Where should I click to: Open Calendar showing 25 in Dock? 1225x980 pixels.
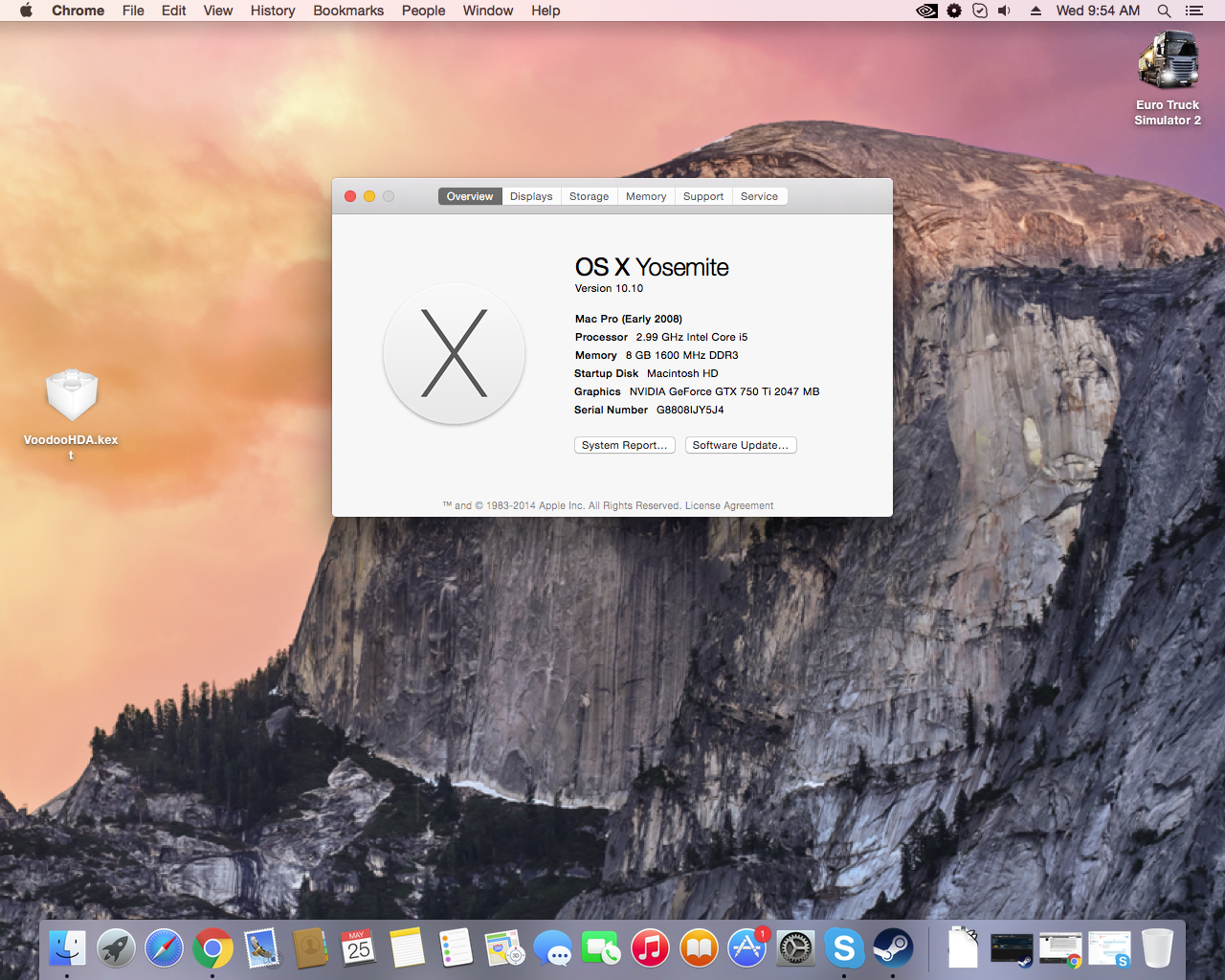coord(359,948)
